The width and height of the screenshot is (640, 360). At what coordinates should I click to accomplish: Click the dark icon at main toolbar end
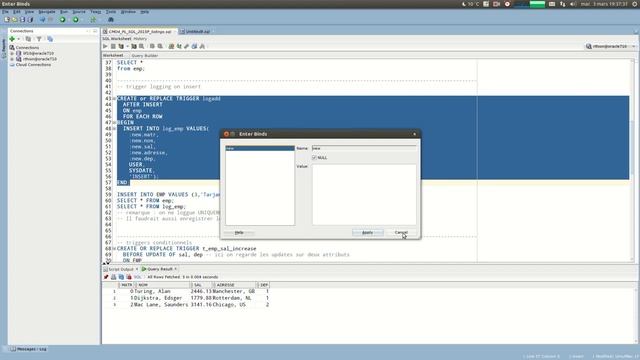(x=111, y=20)
